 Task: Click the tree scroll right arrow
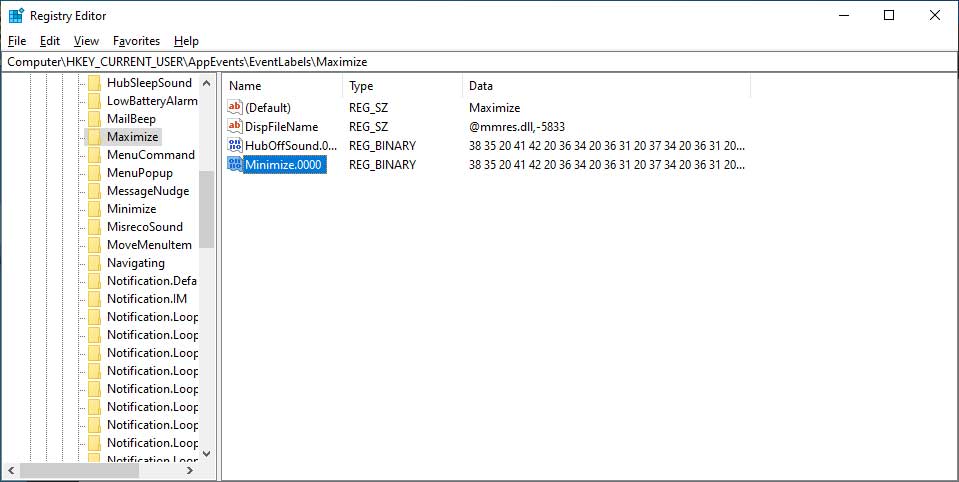coord(190,470)
